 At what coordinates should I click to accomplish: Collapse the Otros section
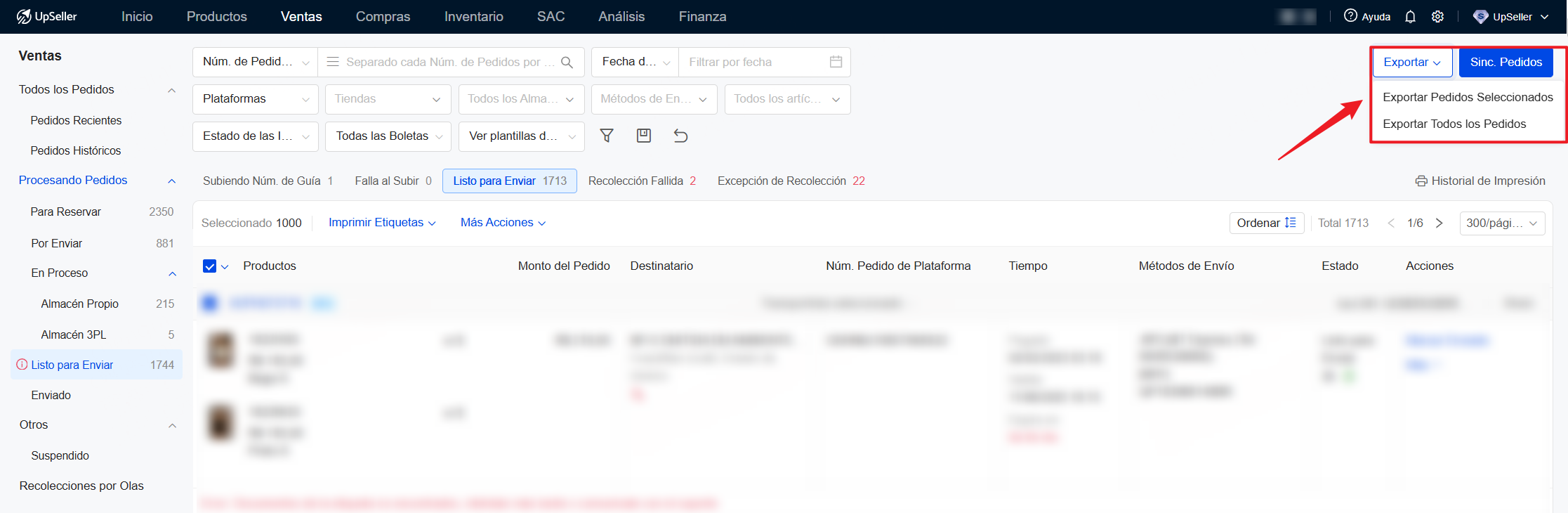(x=172, y=425)
